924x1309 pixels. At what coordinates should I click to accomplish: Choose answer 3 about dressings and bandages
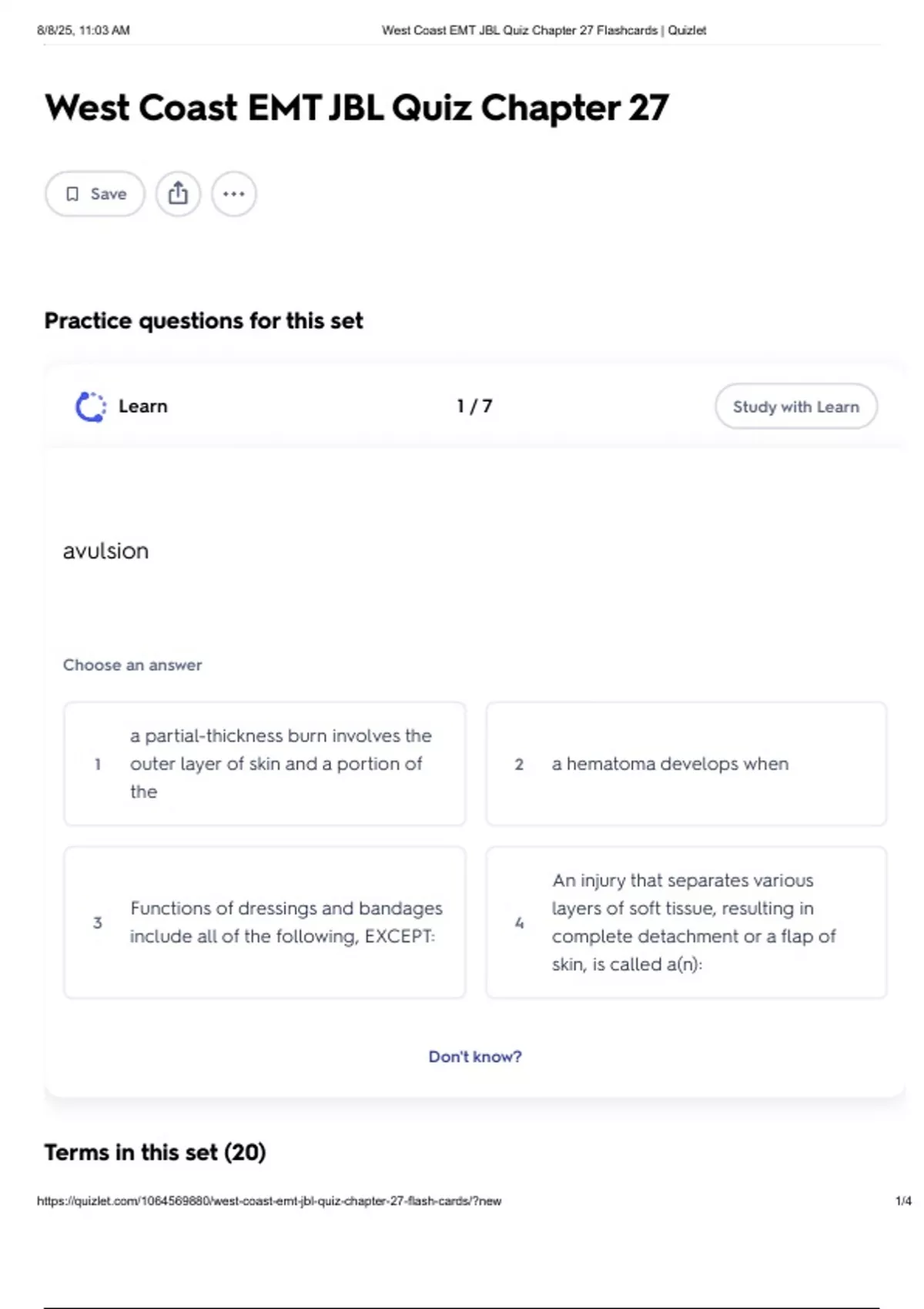[265, 922]
